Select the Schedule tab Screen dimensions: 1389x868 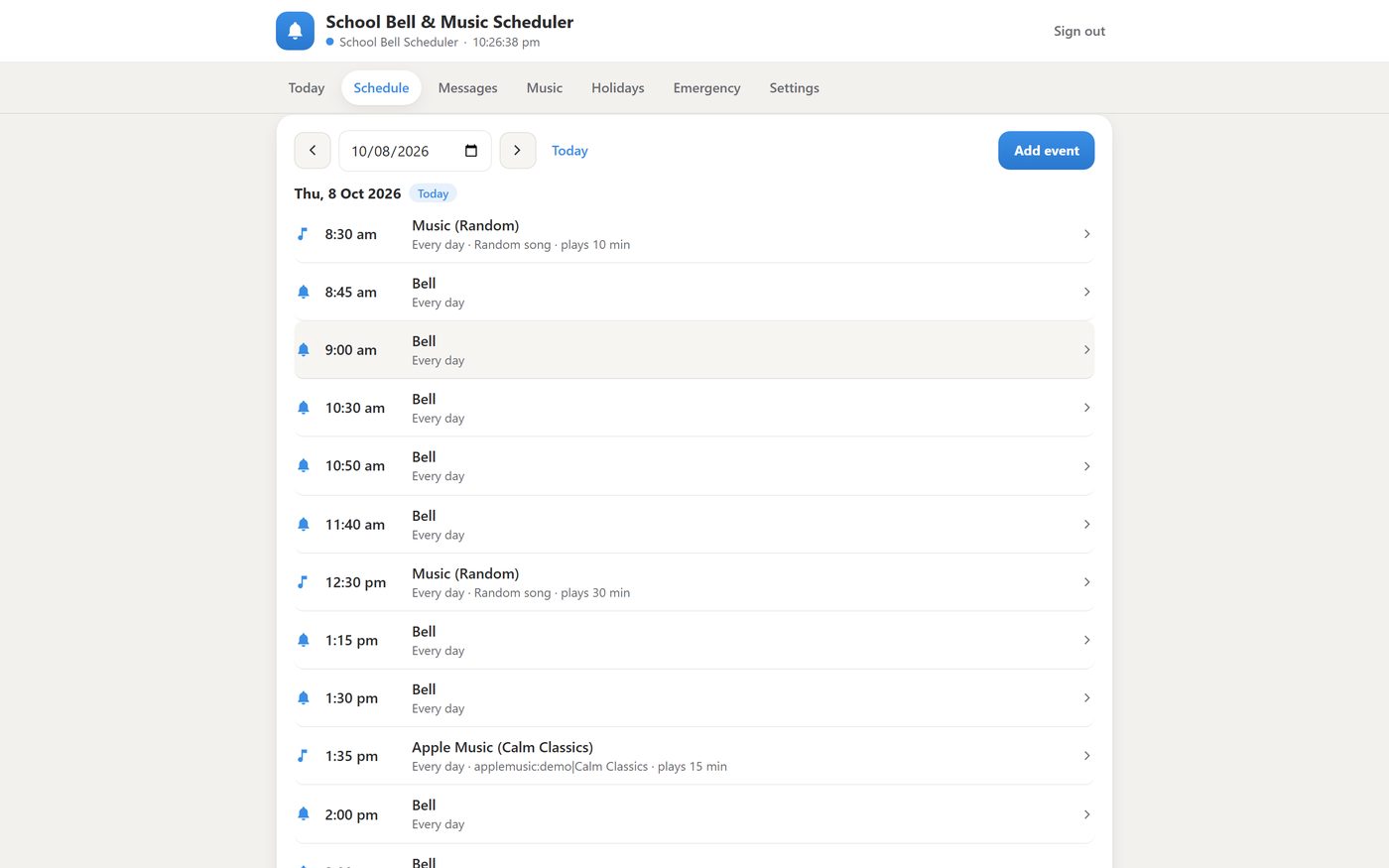(381, 87)
